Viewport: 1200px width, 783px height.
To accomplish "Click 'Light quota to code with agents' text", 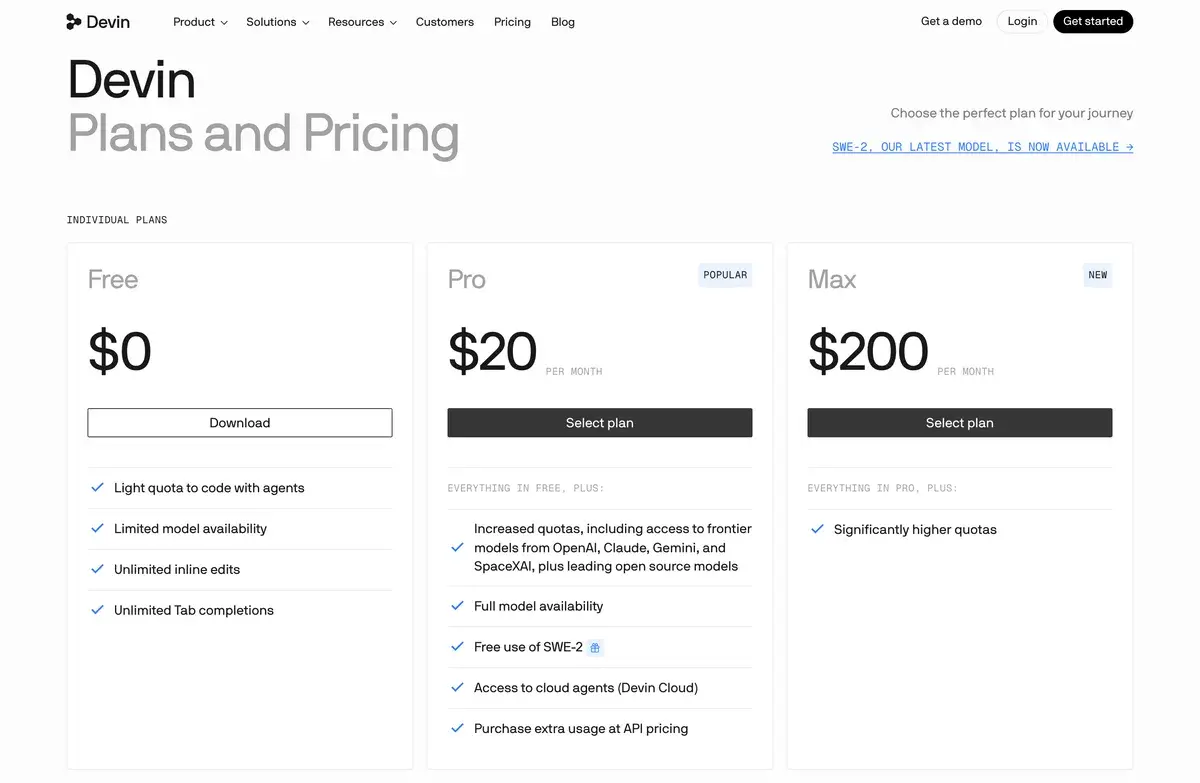I will [x=209, y=488].
